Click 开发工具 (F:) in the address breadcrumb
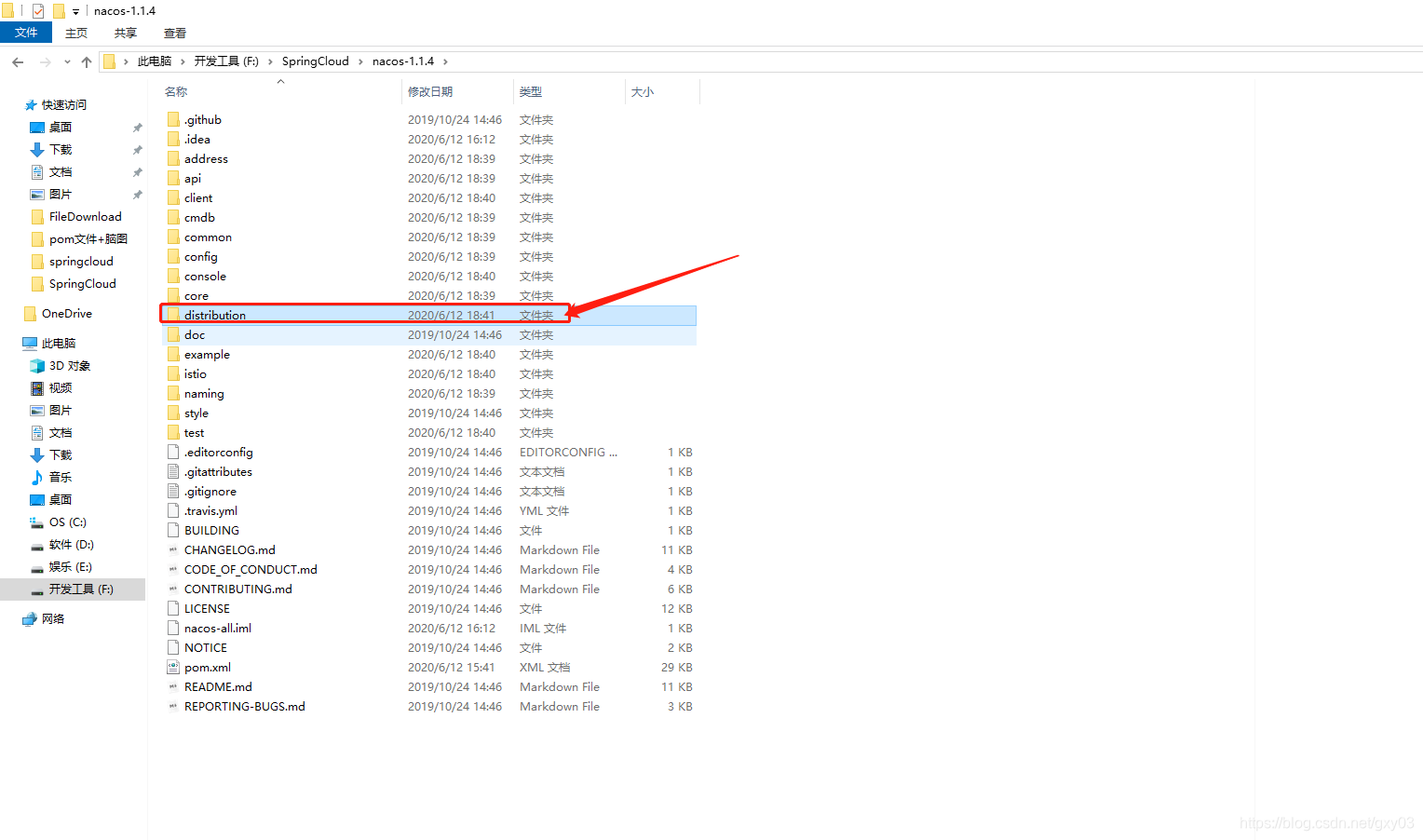The width and height of the screenshot is (1423, 840). [226, 61]
